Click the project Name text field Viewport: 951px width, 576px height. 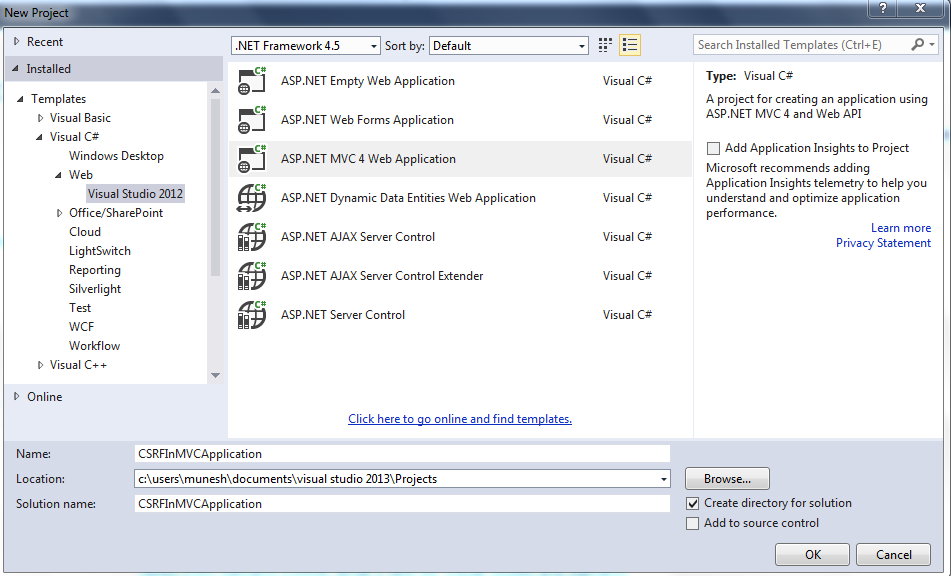(402, 454)
